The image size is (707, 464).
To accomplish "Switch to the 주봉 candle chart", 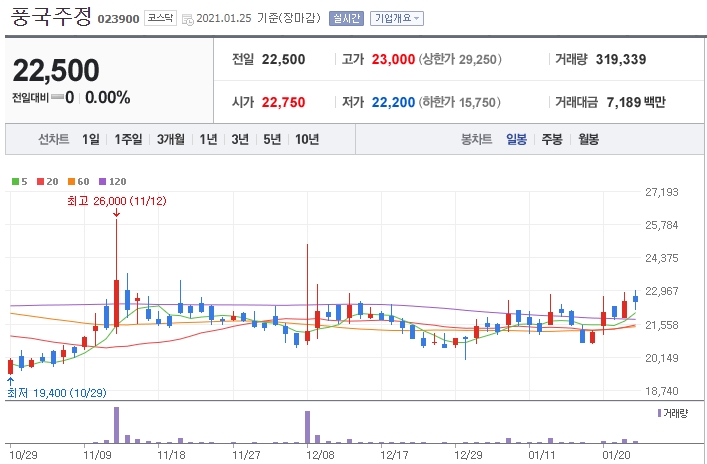I will coord(552,139).
